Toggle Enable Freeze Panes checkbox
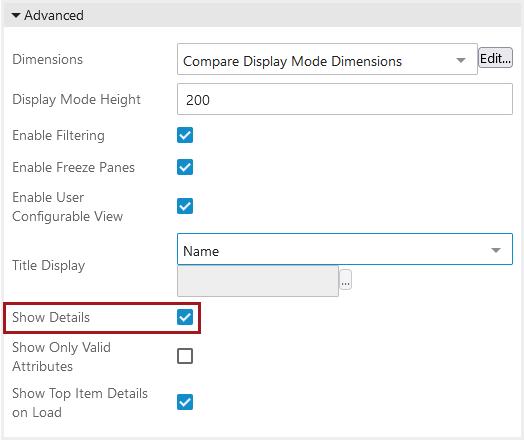 [x=185, y=167]
